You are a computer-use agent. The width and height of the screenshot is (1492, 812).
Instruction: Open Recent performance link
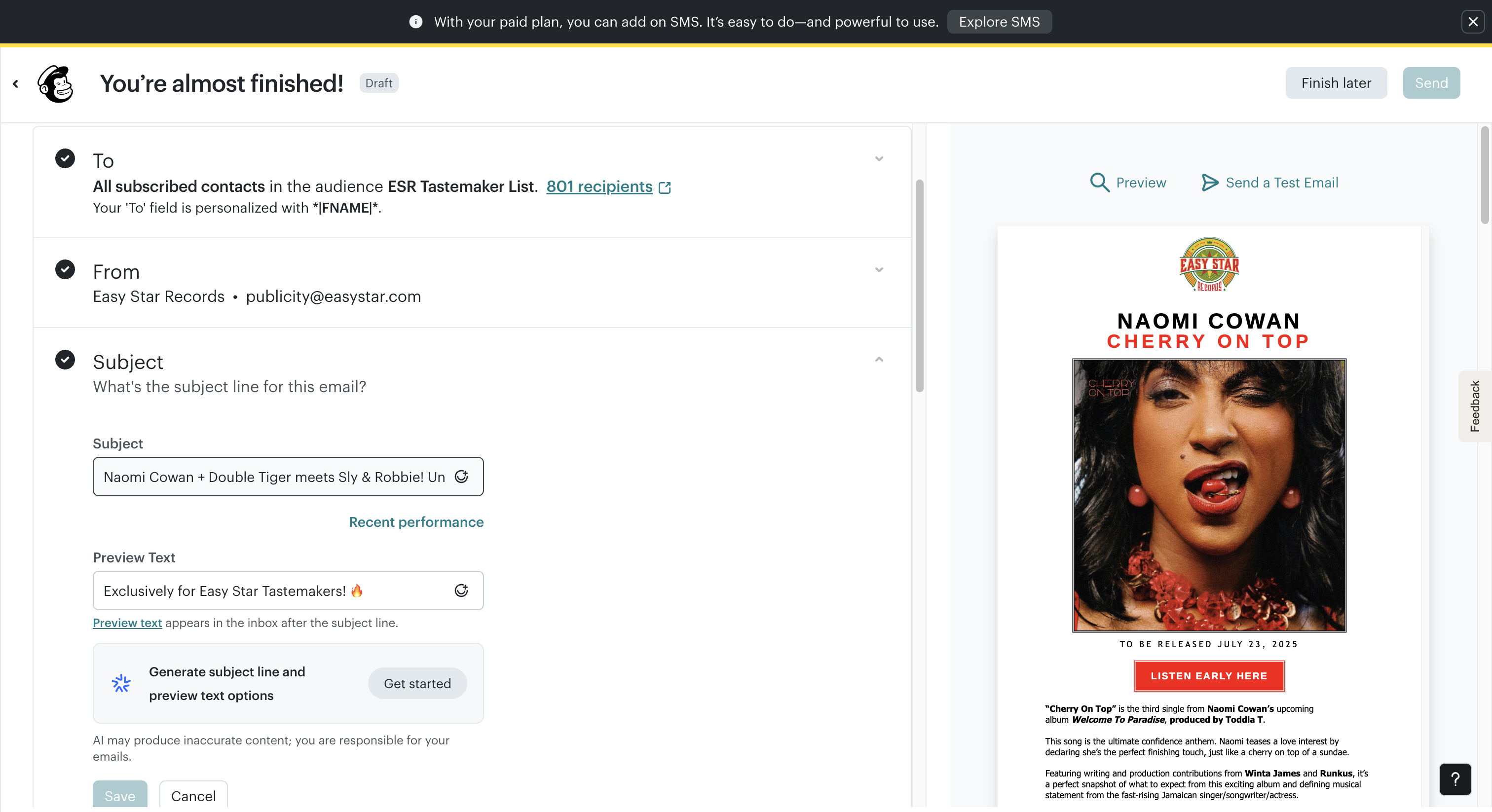[x=416, y=522]
